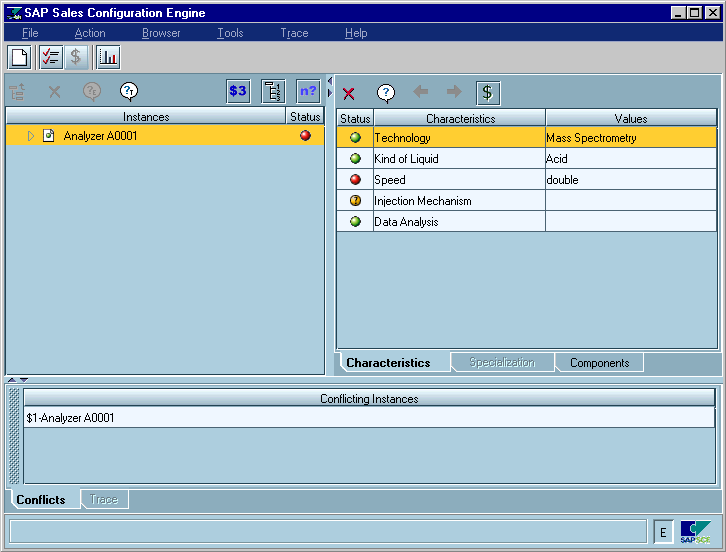
Task: Click the dollar sign icon in main toolbar
Action: [75, 57]
